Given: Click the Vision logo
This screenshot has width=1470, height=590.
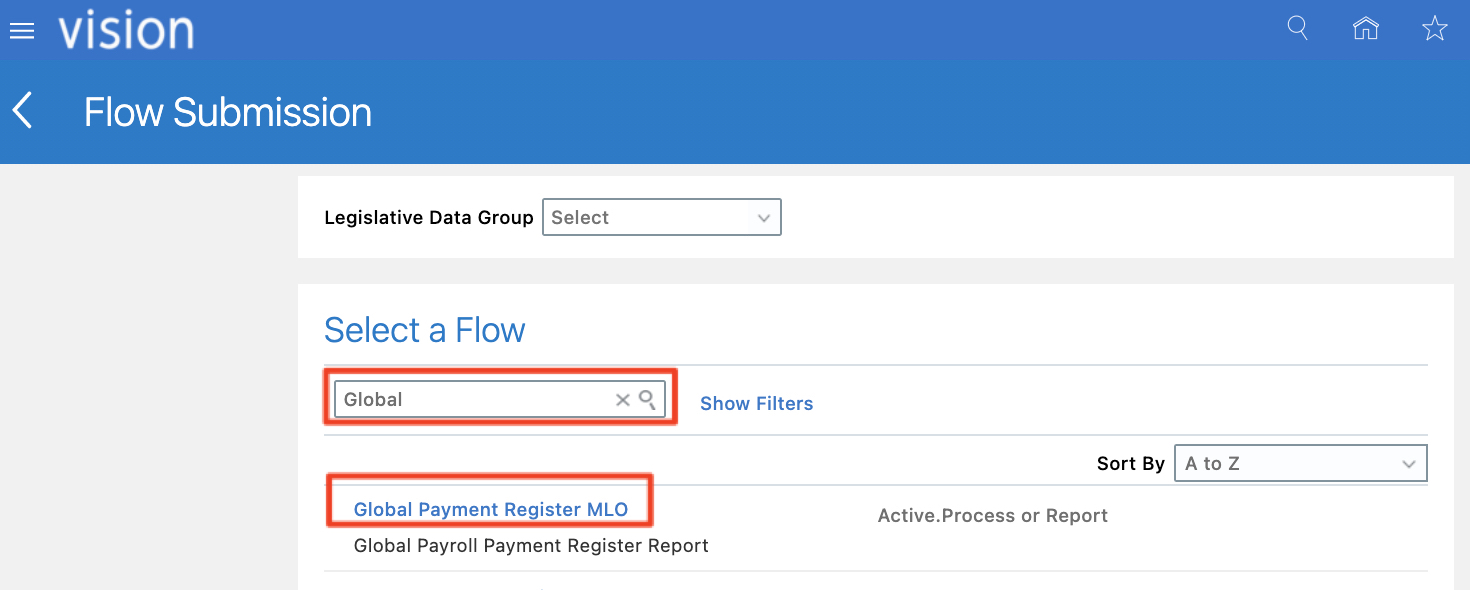Looking at the screenshot, I should click(x=126, y=31).
